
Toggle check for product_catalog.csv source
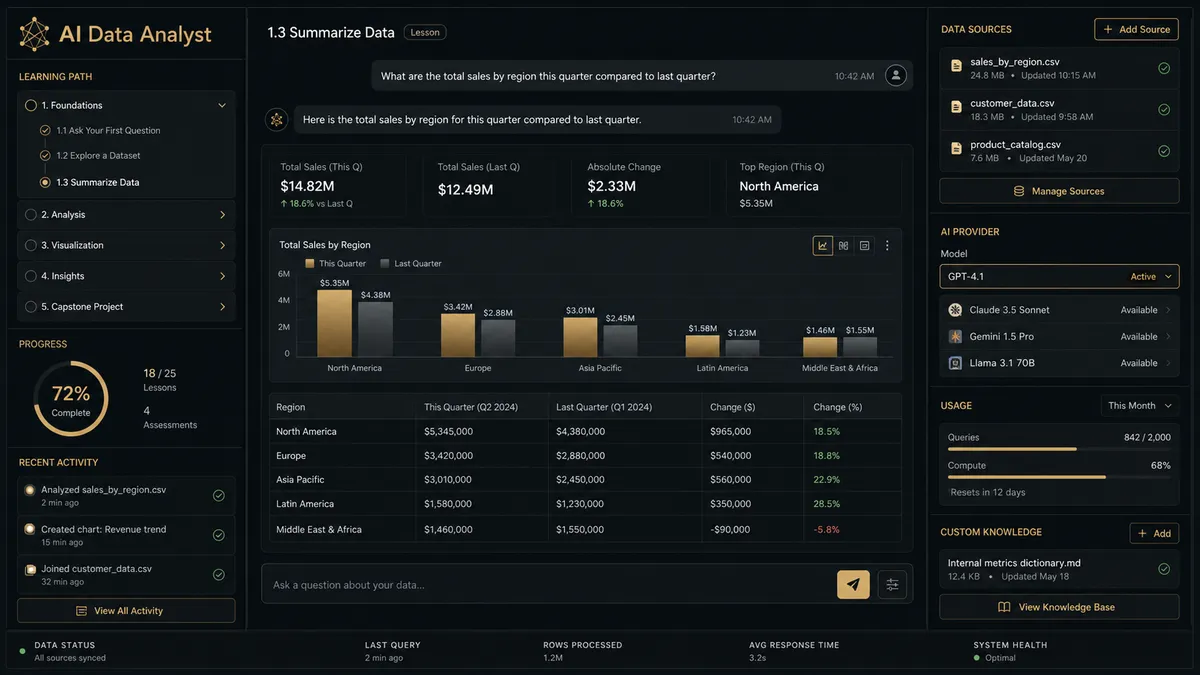(x=1164, y=151)
